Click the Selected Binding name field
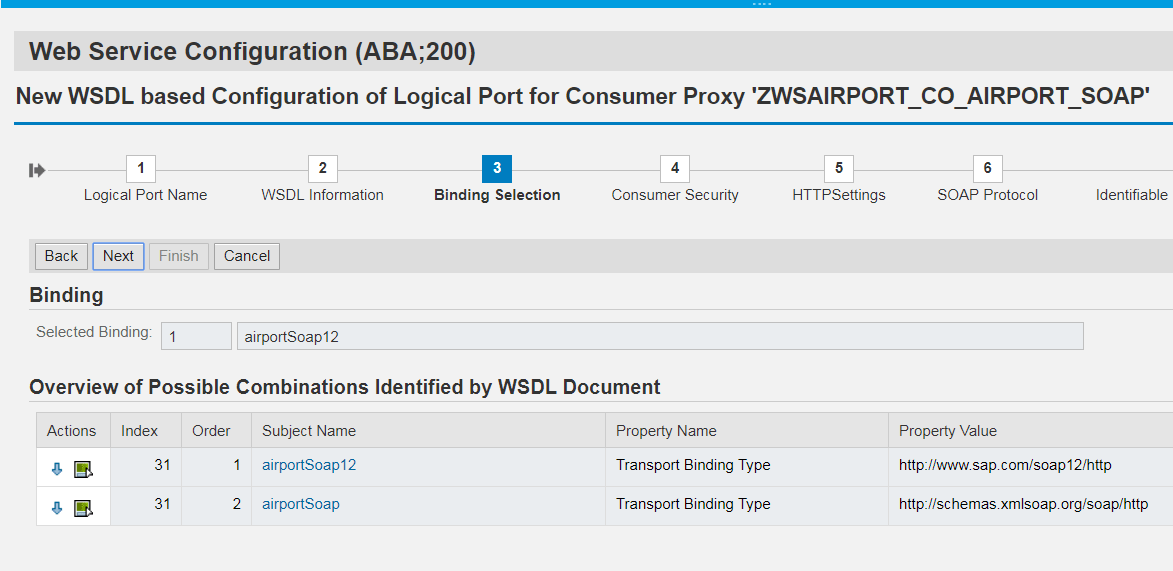This screenshot has width=1173, height=571. (x=659, y=337)
